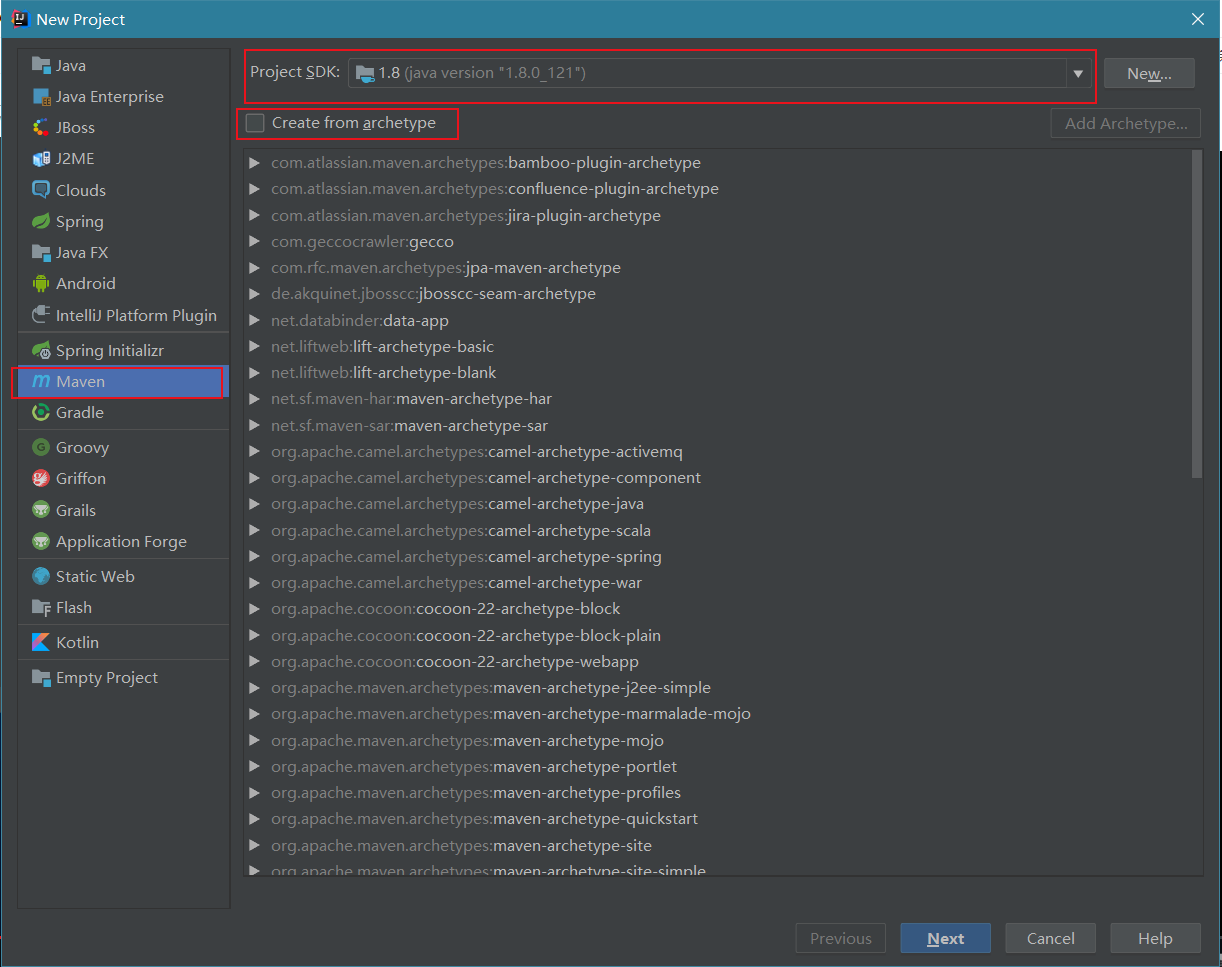Click the Flash folder icon

41,607
